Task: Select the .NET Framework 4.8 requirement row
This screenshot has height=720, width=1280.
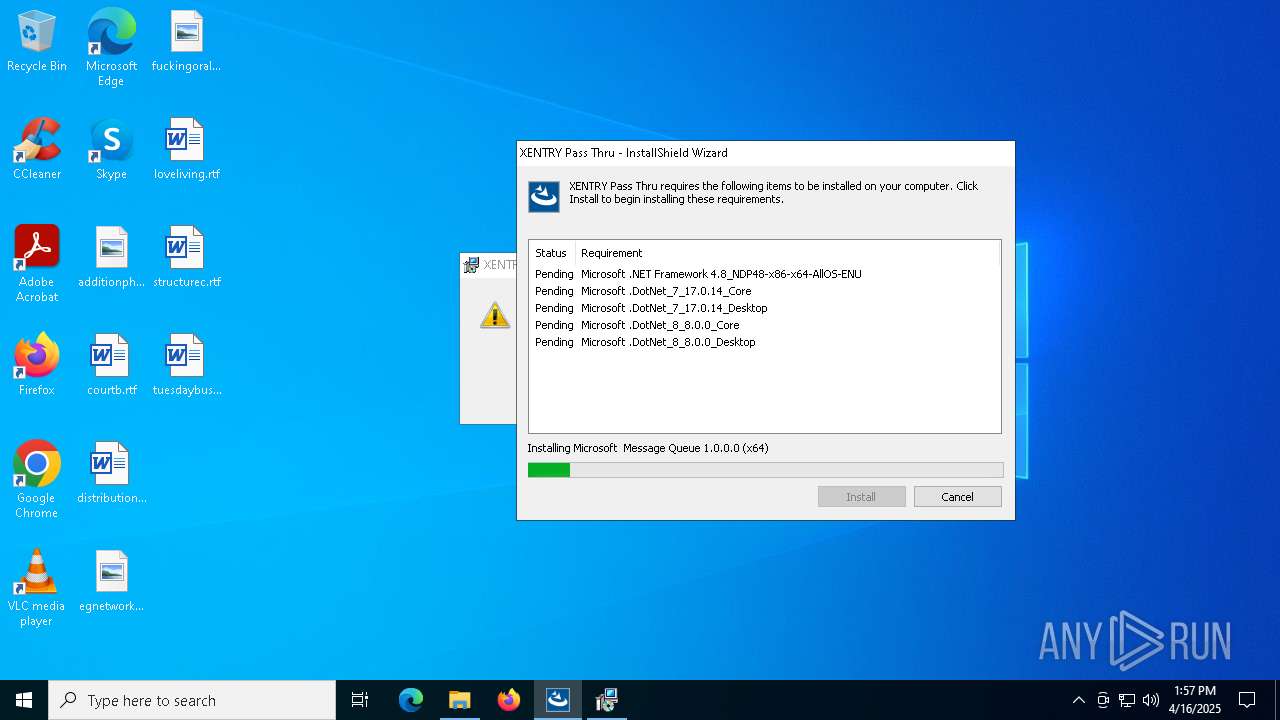Action: pos(764,274)
